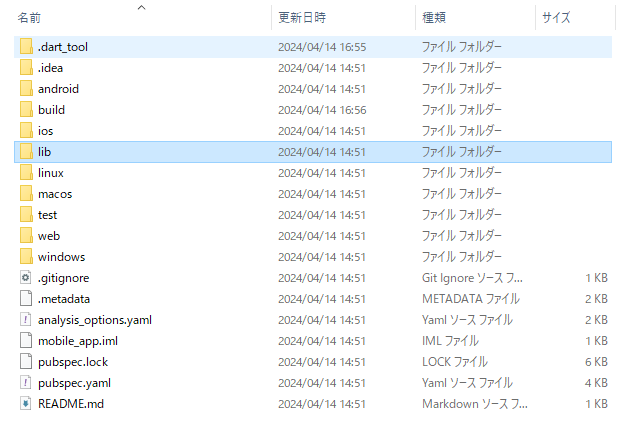631x429 pixels.
Task: Select the .gitignore file icon
Action: (x=26, y=278)
